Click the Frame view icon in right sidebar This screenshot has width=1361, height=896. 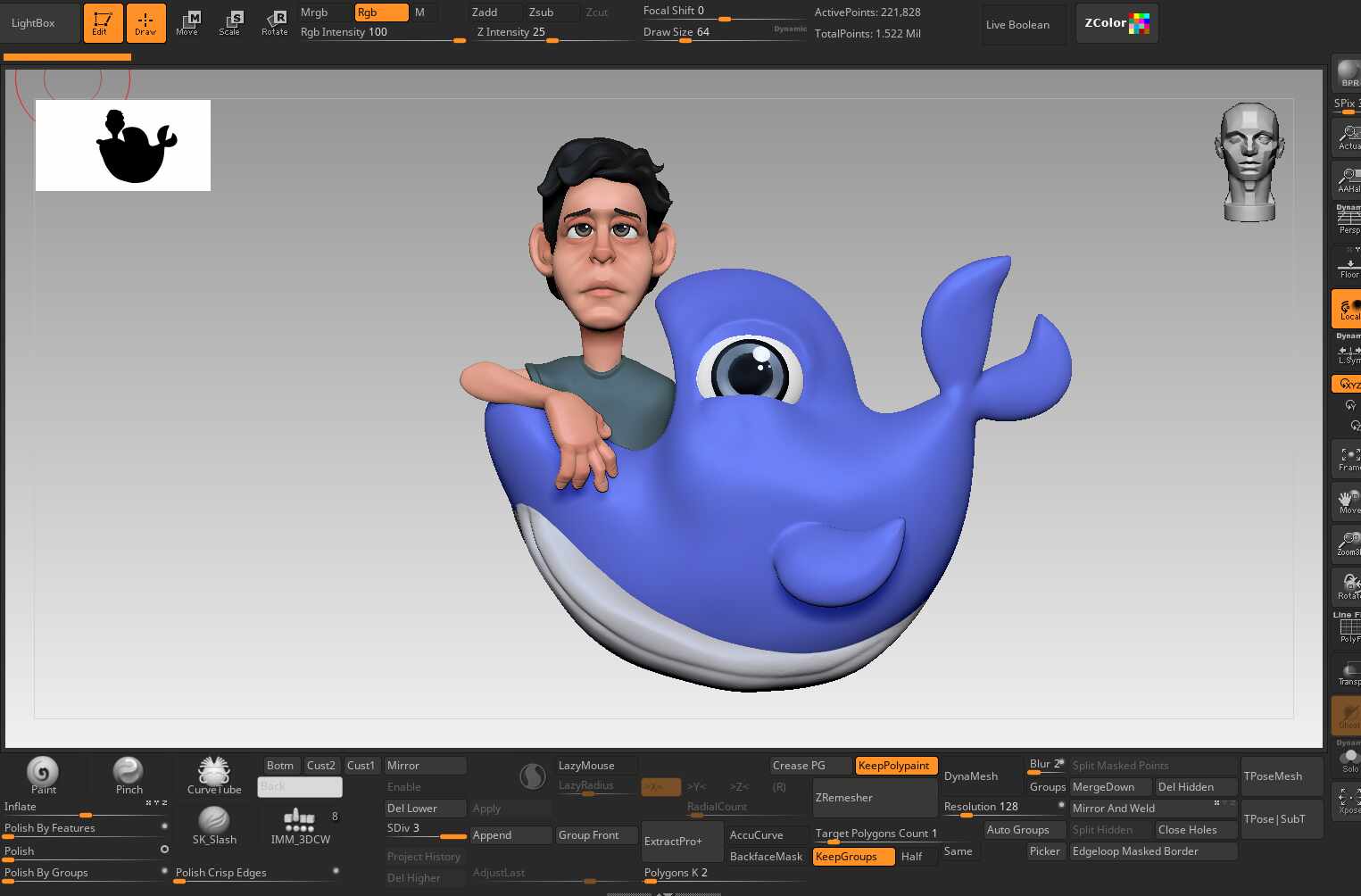1348,459
